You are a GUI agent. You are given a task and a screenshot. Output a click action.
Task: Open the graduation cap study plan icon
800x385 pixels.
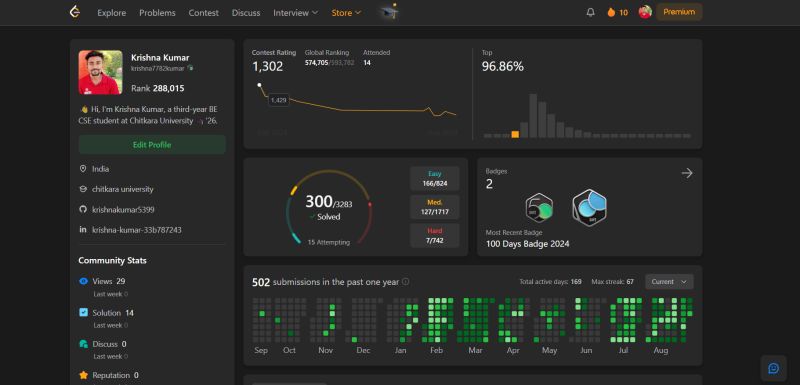[x=390, y=11]
